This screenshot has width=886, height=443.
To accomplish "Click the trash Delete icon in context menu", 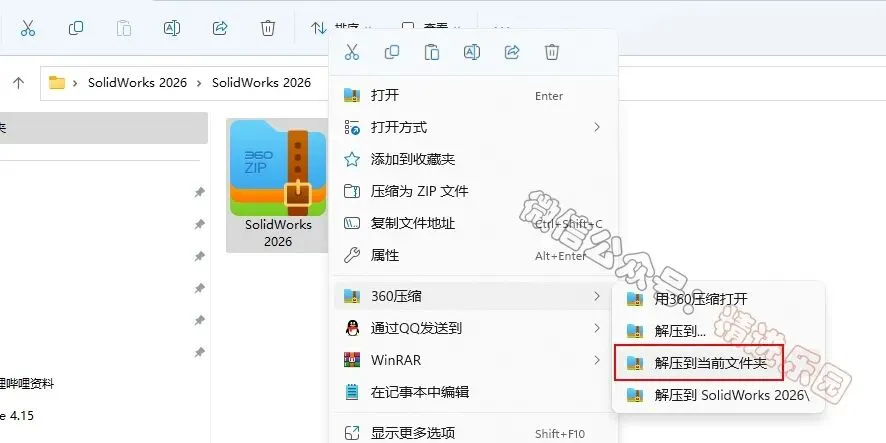I will coord(552,53).
